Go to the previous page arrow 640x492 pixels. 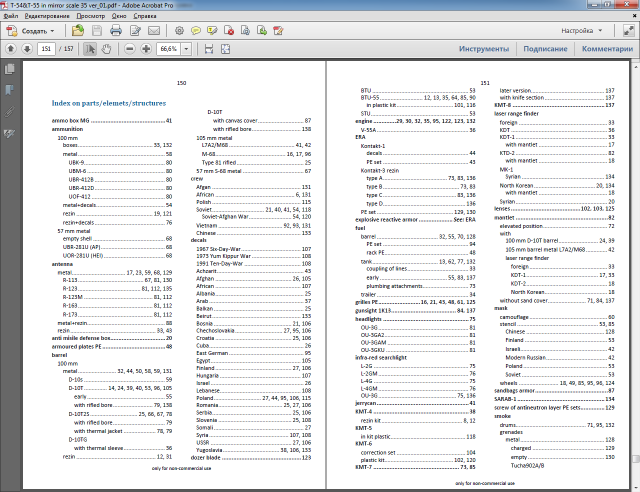11,48
